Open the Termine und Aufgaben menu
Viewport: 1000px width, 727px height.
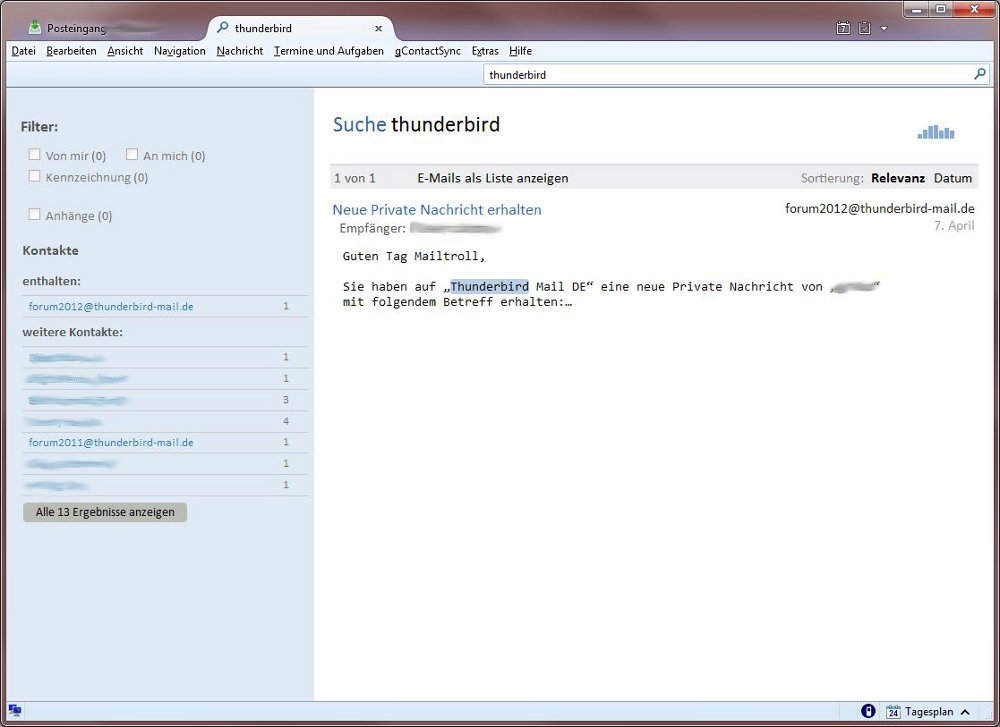pyautogui.click(x=329, y=51)
